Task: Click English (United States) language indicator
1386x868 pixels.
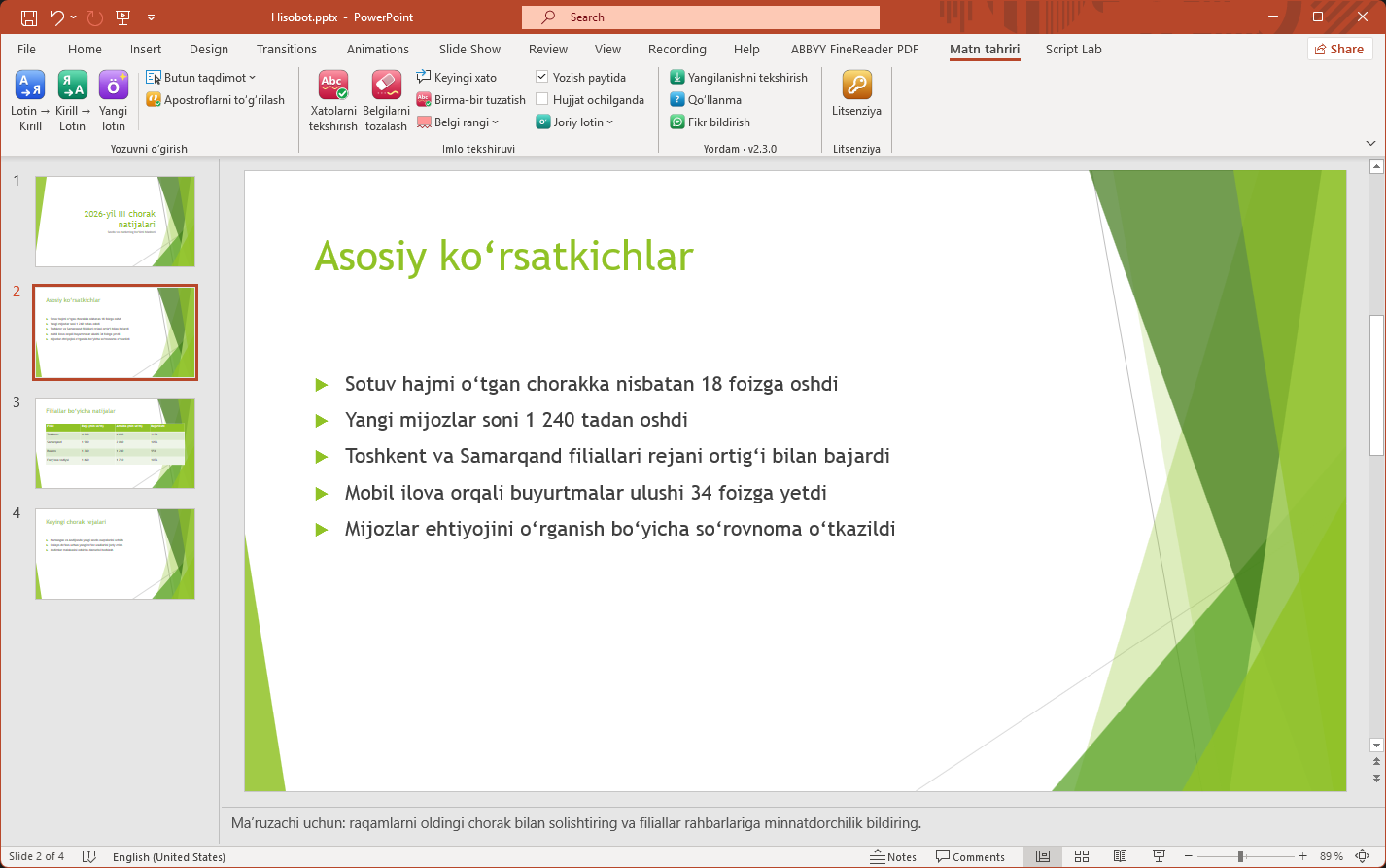Action: pyautogui.click(x=169, y=856)
